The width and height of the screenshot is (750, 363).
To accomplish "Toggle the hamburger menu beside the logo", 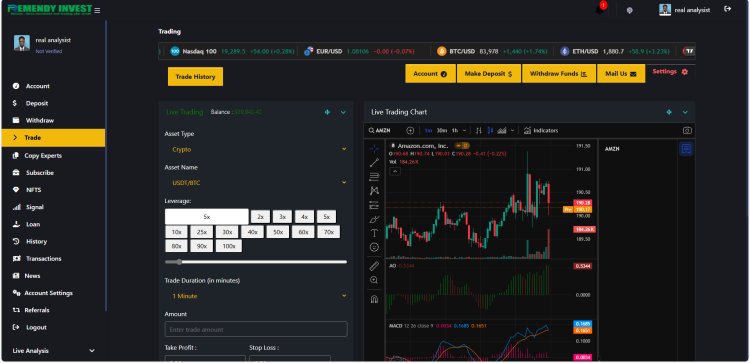I will (97, 10).
